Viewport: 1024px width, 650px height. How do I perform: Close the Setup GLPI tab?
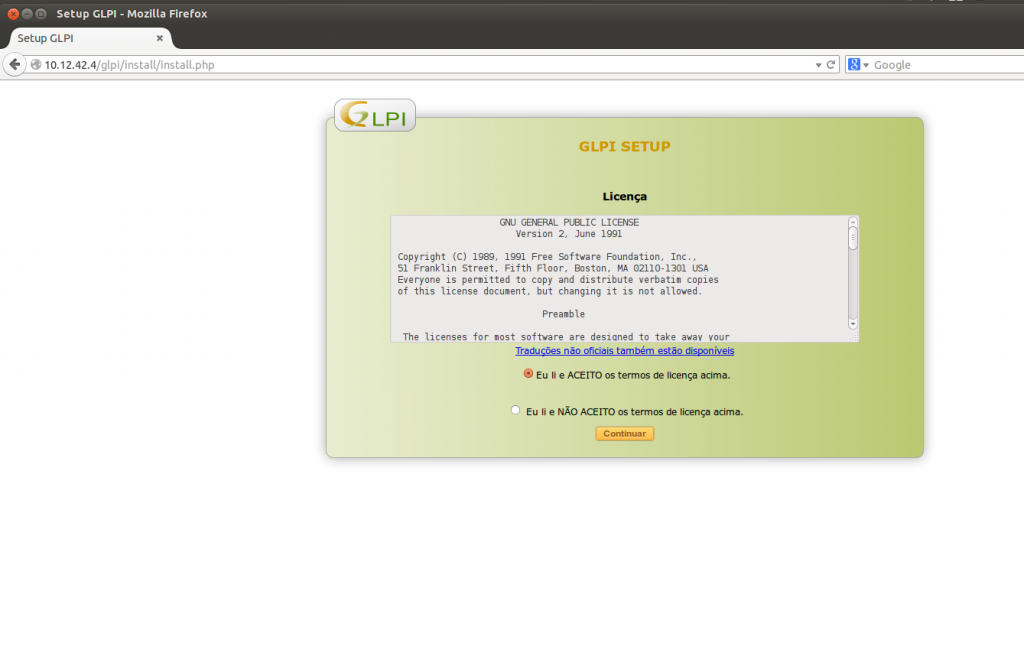(x=159, y=38)
